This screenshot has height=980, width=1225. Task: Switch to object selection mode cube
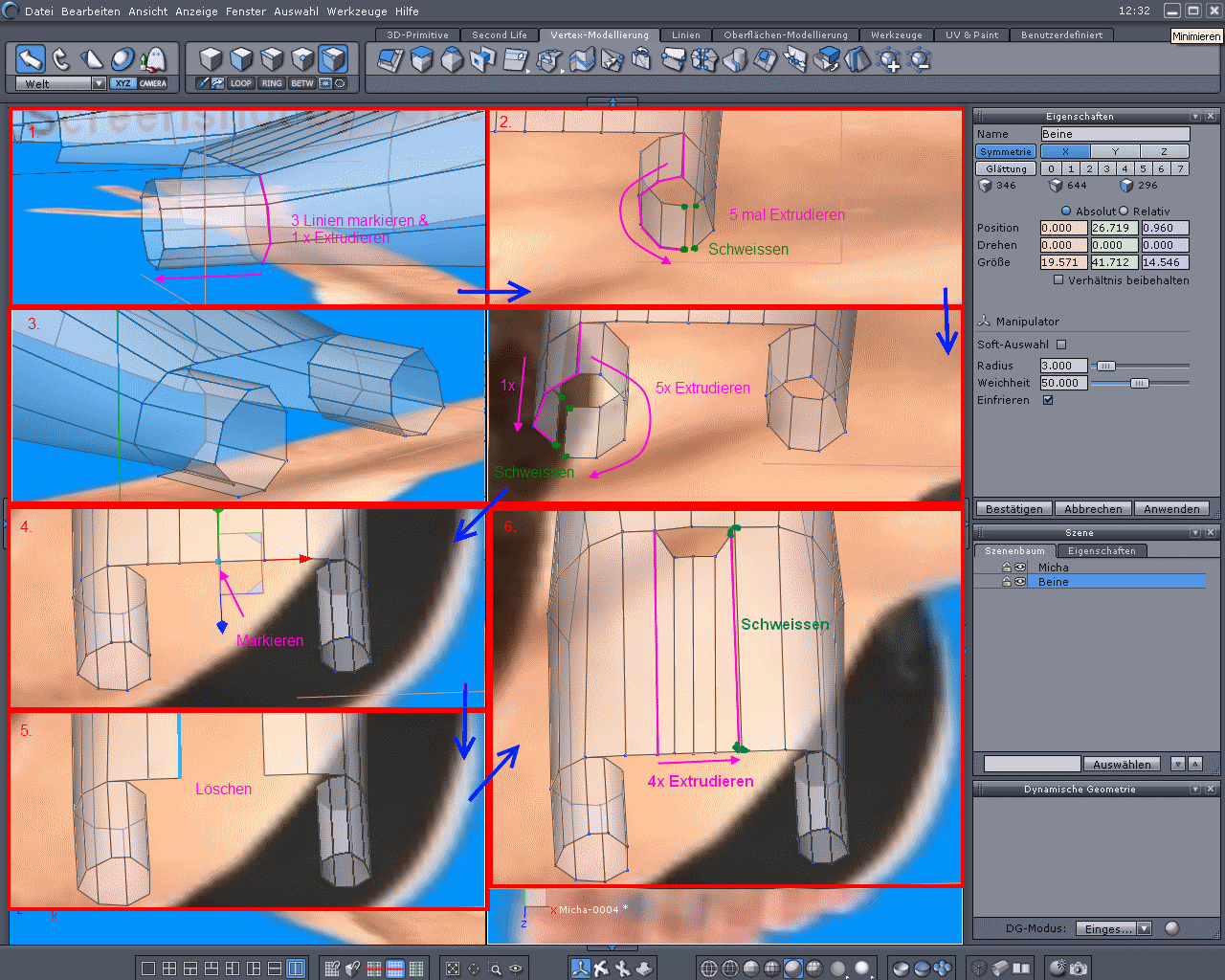pyautogui.click(x=211, y=59)
